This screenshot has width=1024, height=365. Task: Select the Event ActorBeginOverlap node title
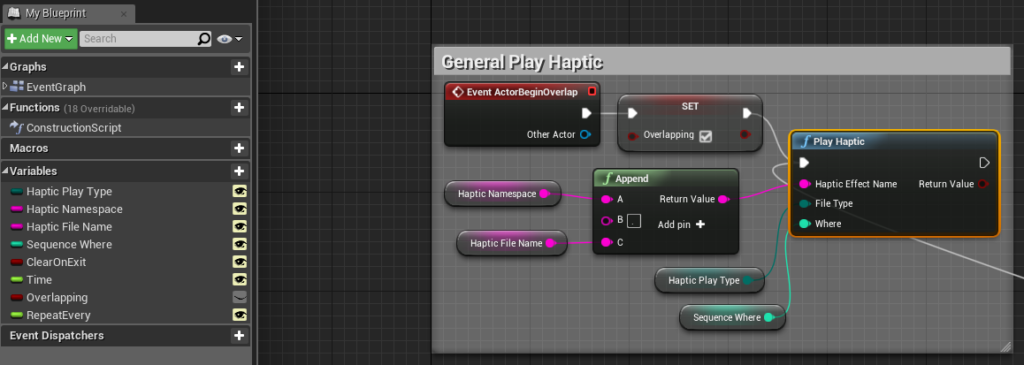[x=522, y=92]
